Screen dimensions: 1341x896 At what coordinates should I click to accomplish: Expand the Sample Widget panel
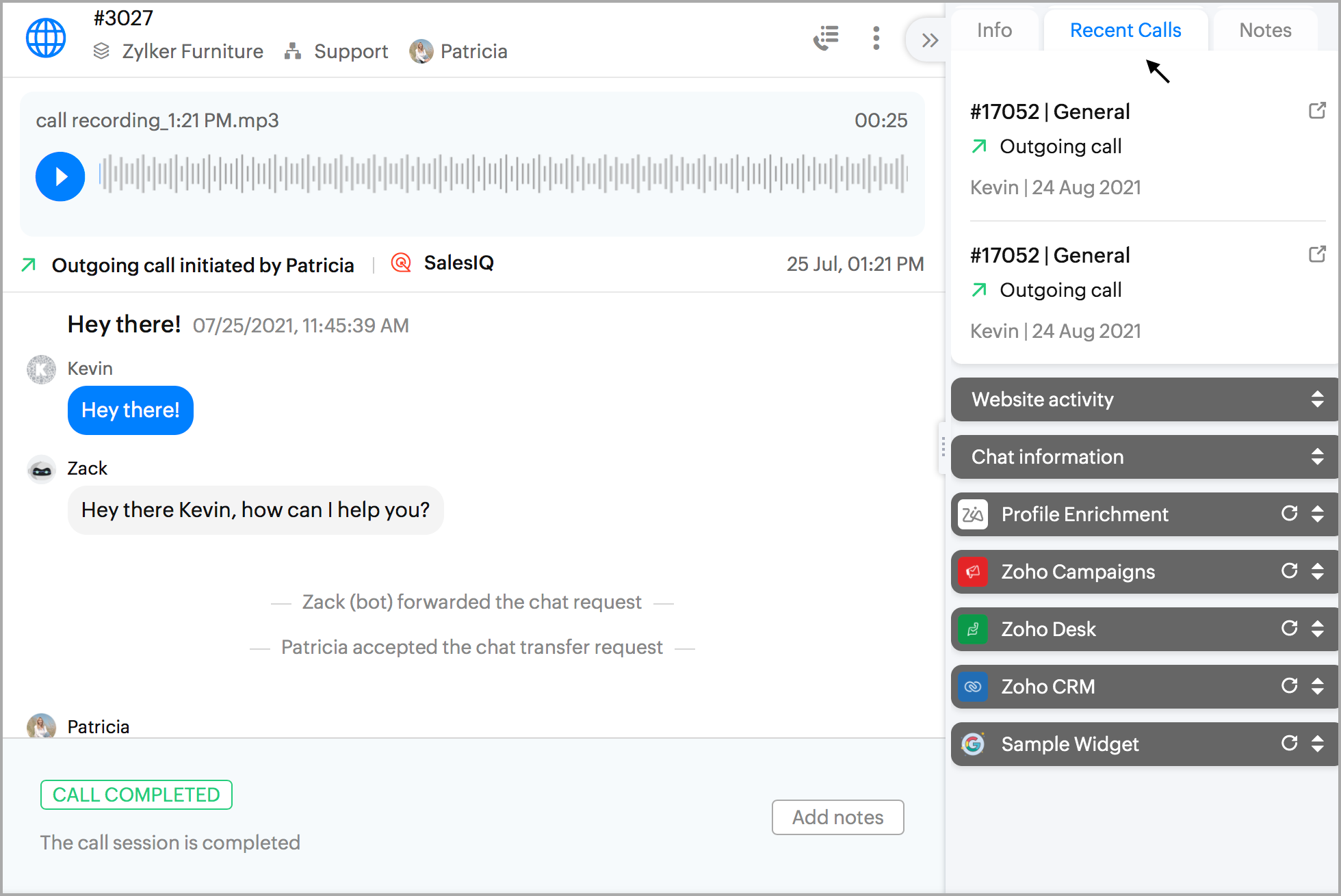(1317, 743)
